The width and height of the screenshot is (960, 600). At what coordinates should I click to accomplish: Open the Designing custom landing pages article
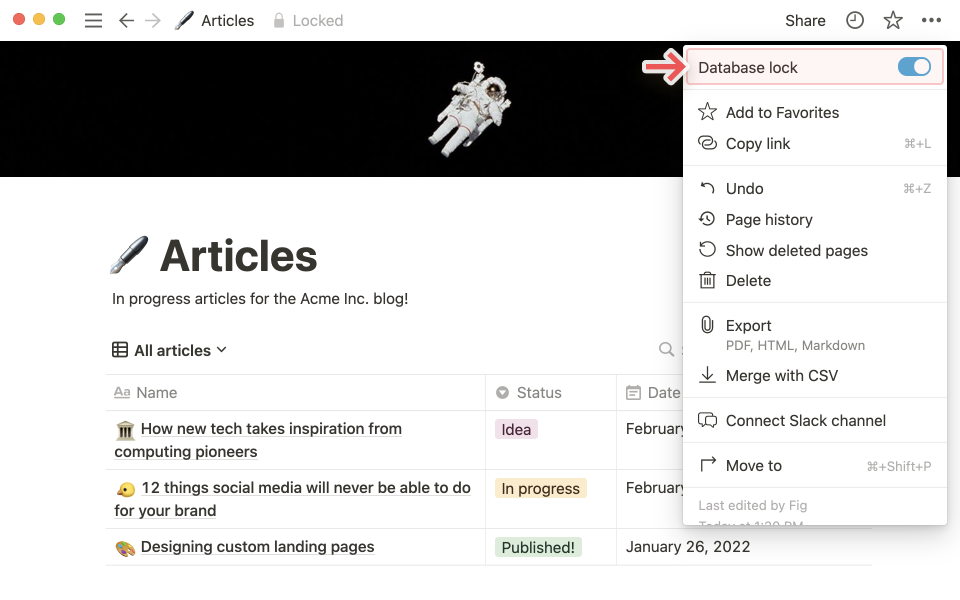point(257,547)
